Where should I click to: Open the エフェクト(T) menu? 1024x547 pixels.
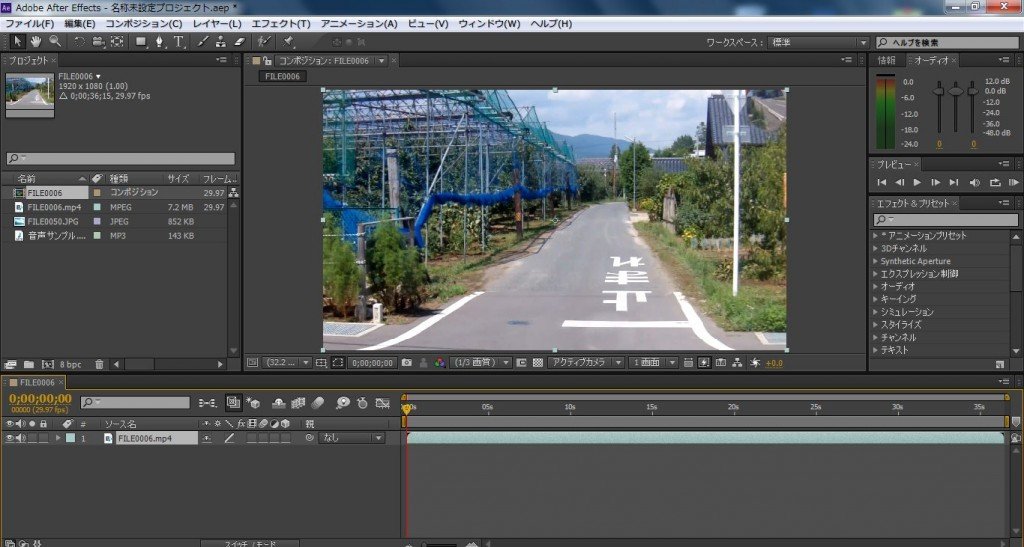(281, 23)
